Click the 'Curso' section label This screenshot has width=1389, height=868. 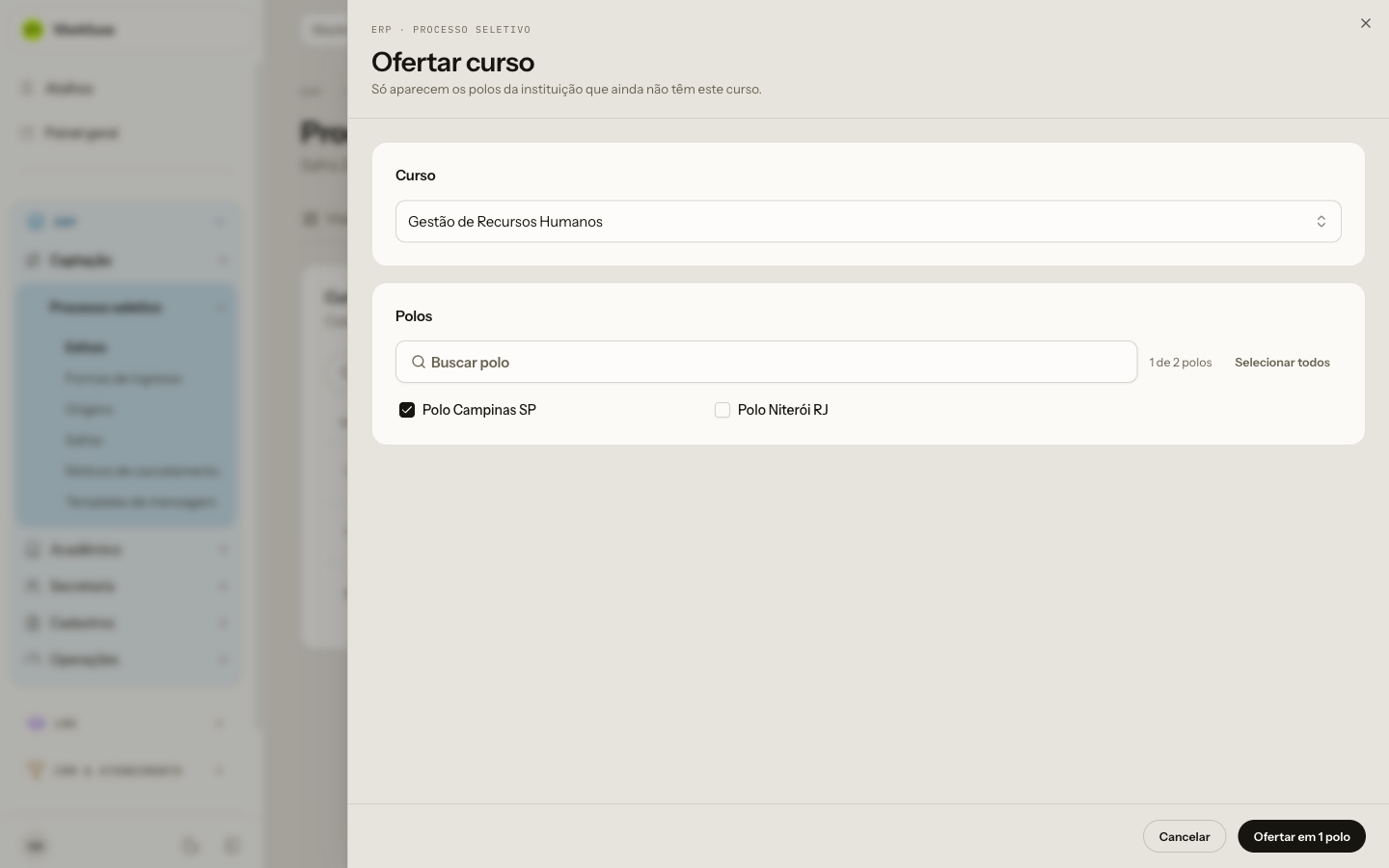(x=416, y=176)
